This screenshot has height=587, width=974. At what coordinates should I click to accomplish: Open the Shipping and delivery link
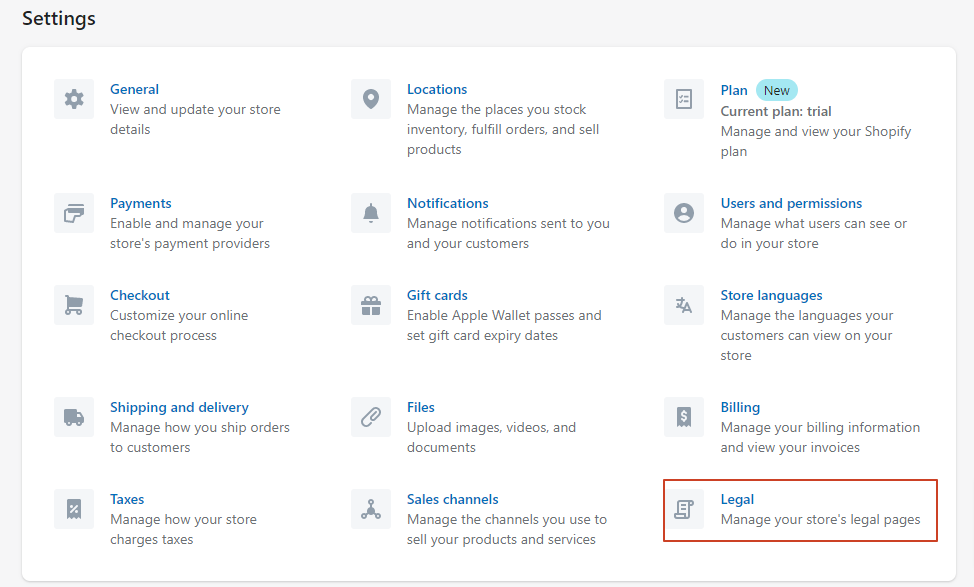click(x=179, y=407)
